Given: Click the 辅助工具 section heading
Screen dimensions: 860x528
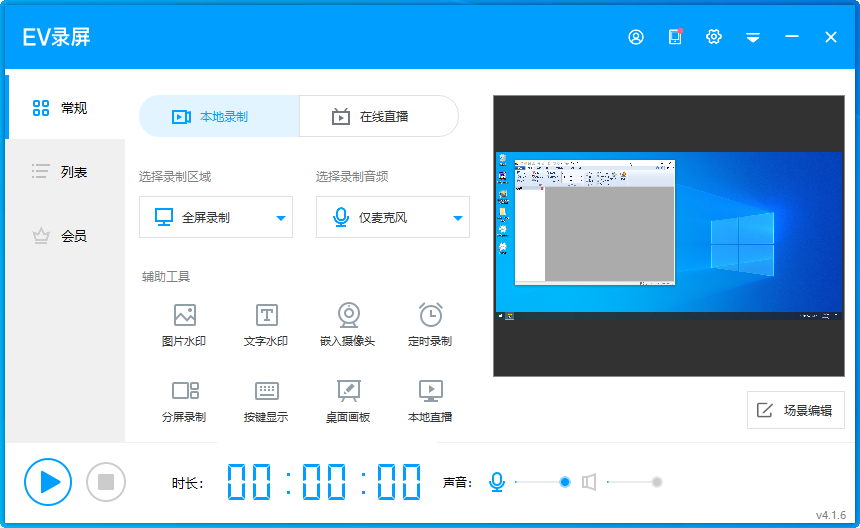Looking at the screenshot, I should tap(166, 277).
